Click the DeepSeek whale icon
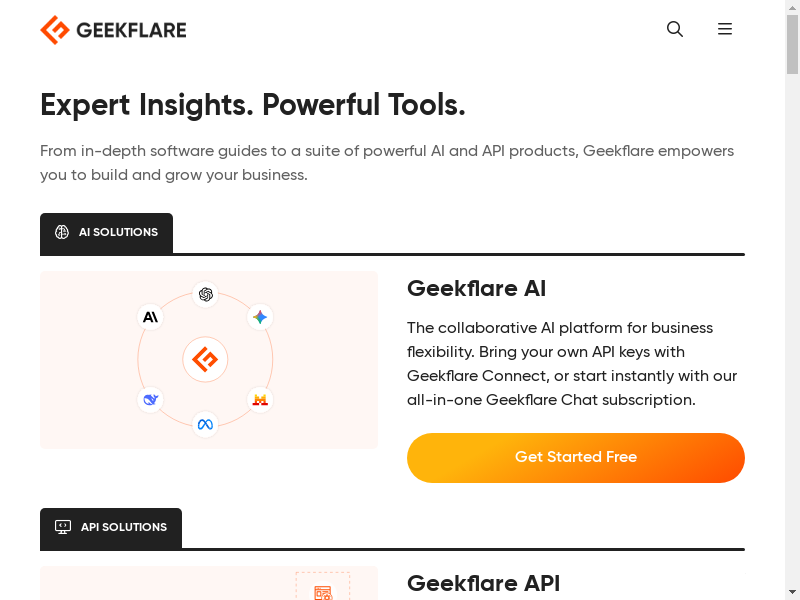The width and height of the screenshot is (800, 600). pyautogui.click(x=150, y=400)
